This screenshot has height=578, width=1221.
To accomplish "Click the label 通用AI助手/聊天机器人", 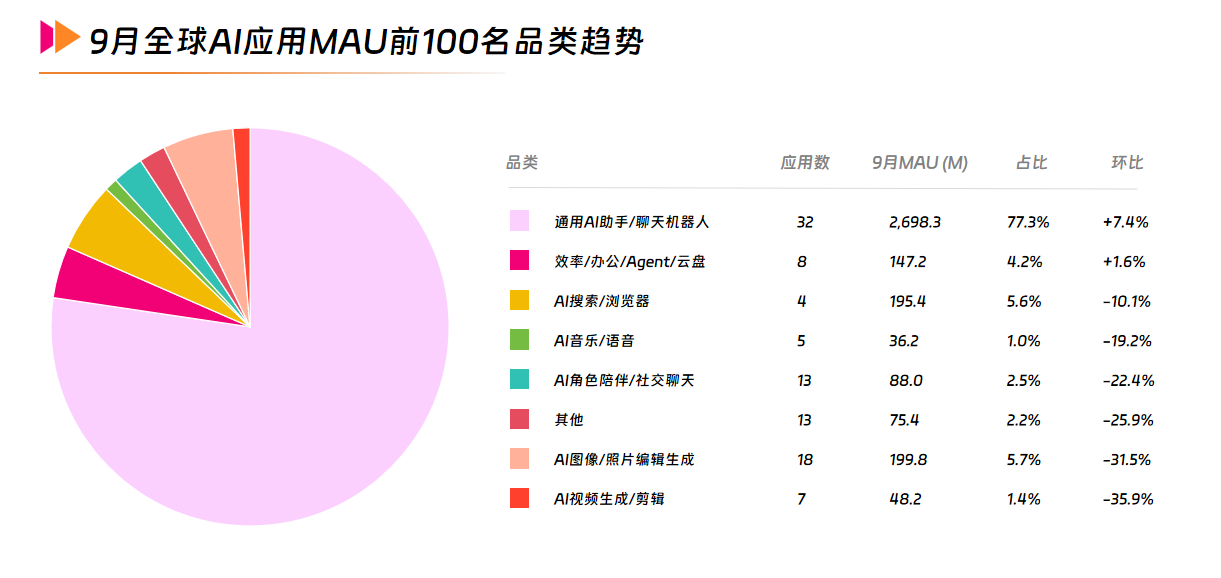I will click(632, 221).
